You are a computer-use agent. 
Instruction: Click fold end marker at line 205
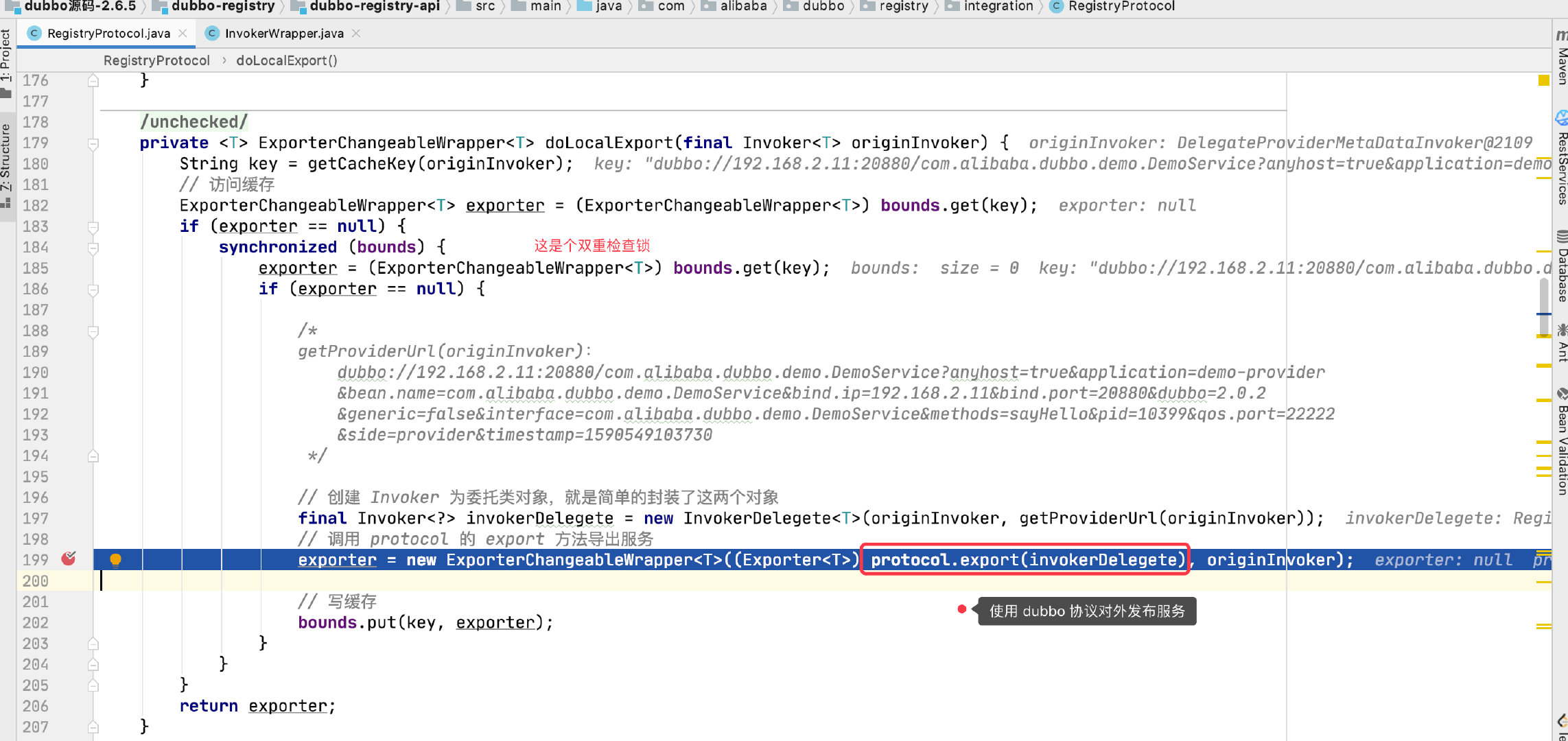point(93,685)
